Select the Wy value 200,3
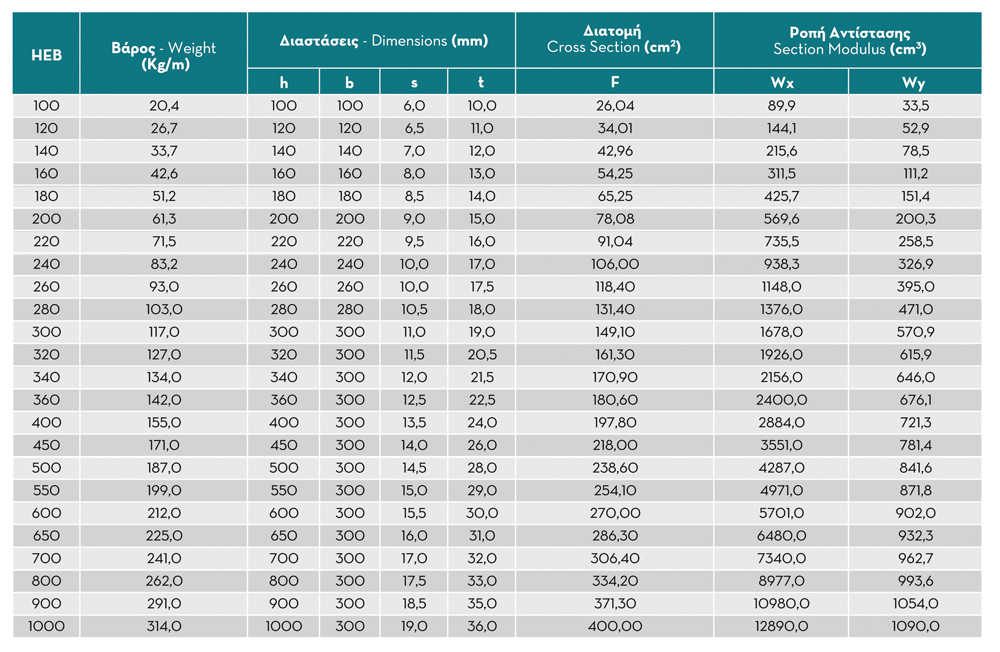This screenshot has width=1000, height=652. click(914, 219)
